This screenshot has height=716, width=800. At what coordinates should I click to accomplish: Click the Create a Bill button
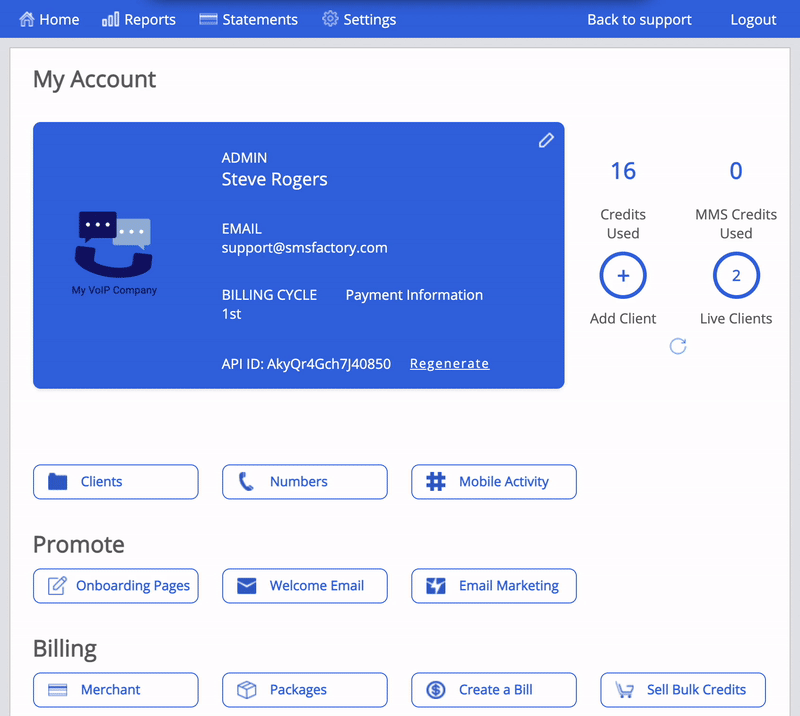coord(494,690)
